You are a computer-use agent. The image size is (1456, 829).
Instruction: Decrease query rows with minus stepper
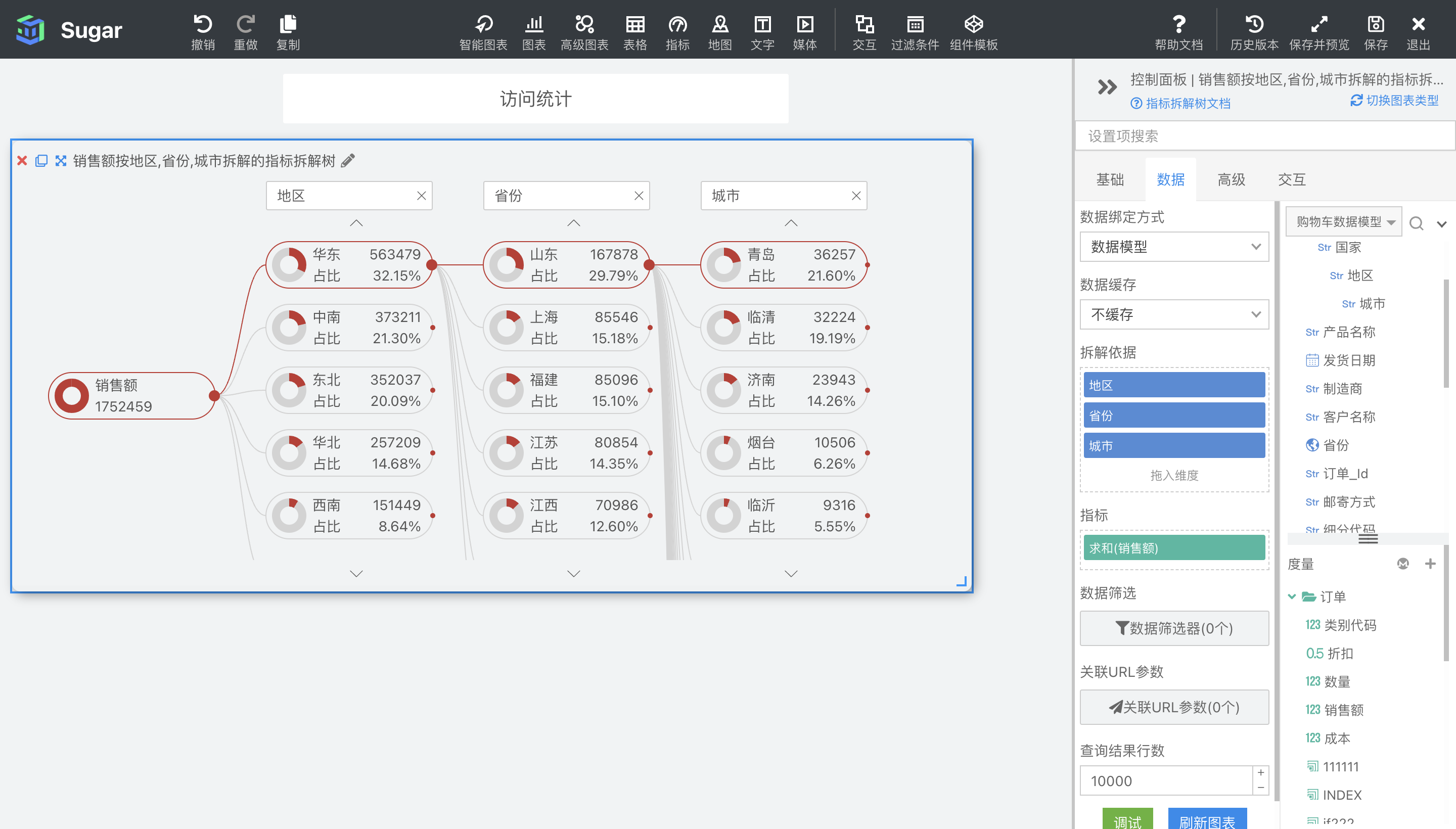point(1261,788)
